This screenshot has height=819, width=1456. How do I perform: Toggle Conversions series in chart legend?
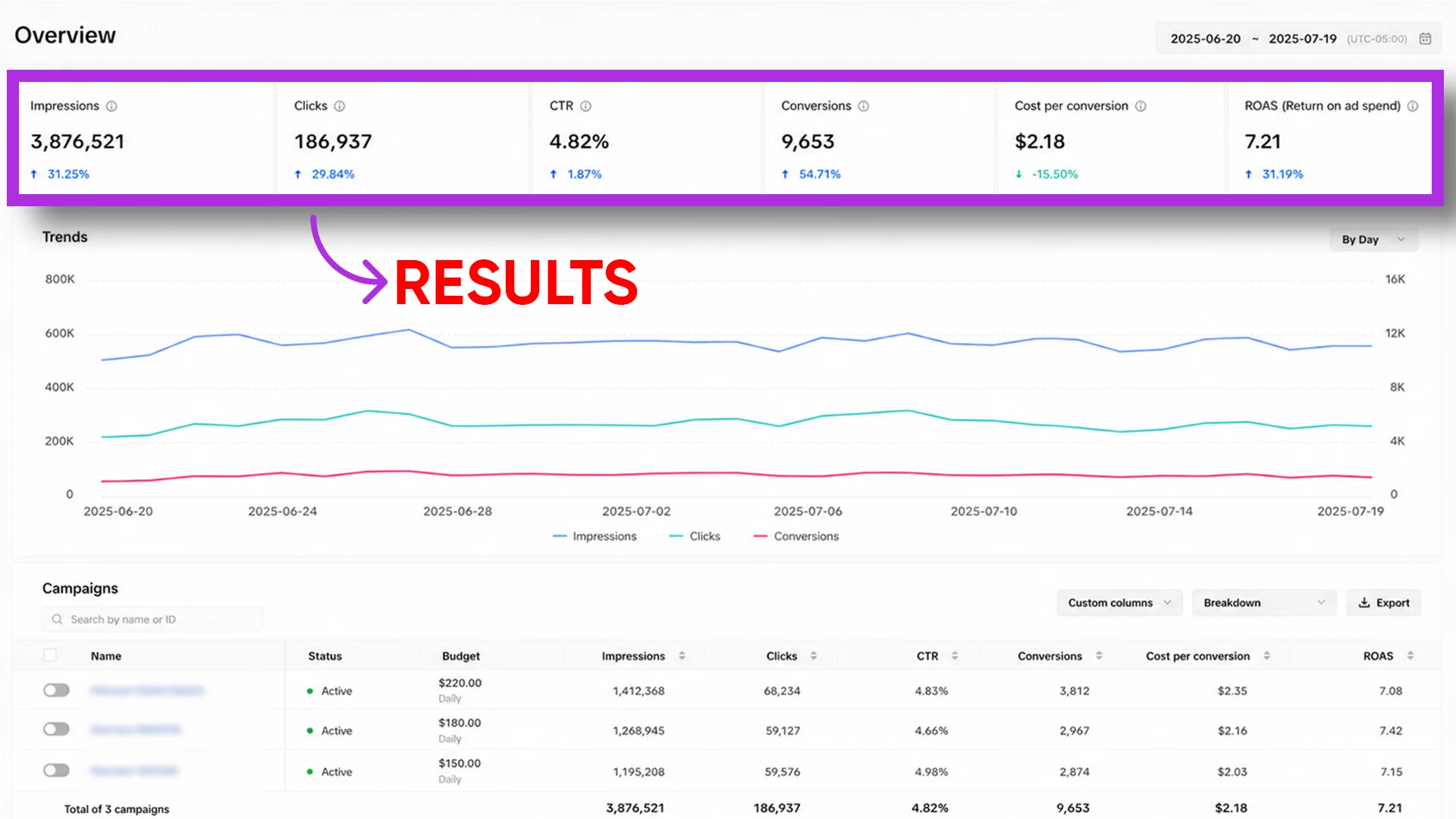click(x=796, y=536)
